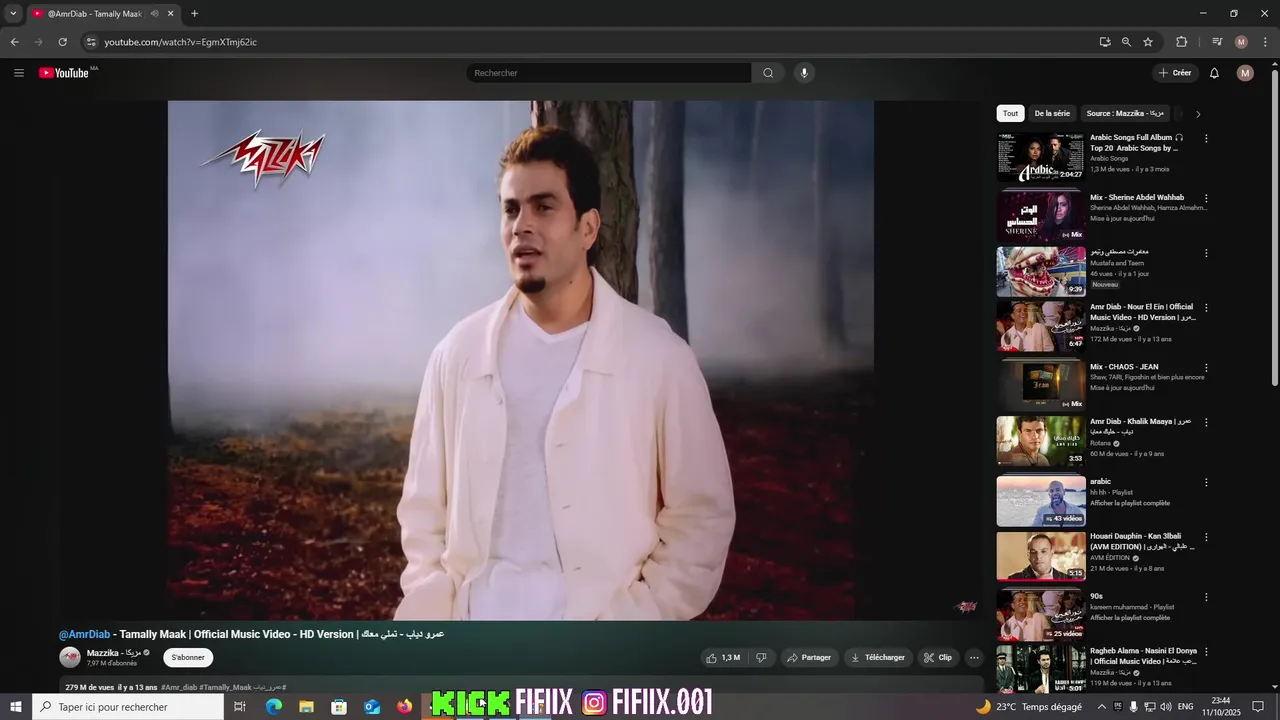The width and height of the screenshot is (1280, 720).
Task: Open YouTube notifications bell
Action: coord(1214,73)
